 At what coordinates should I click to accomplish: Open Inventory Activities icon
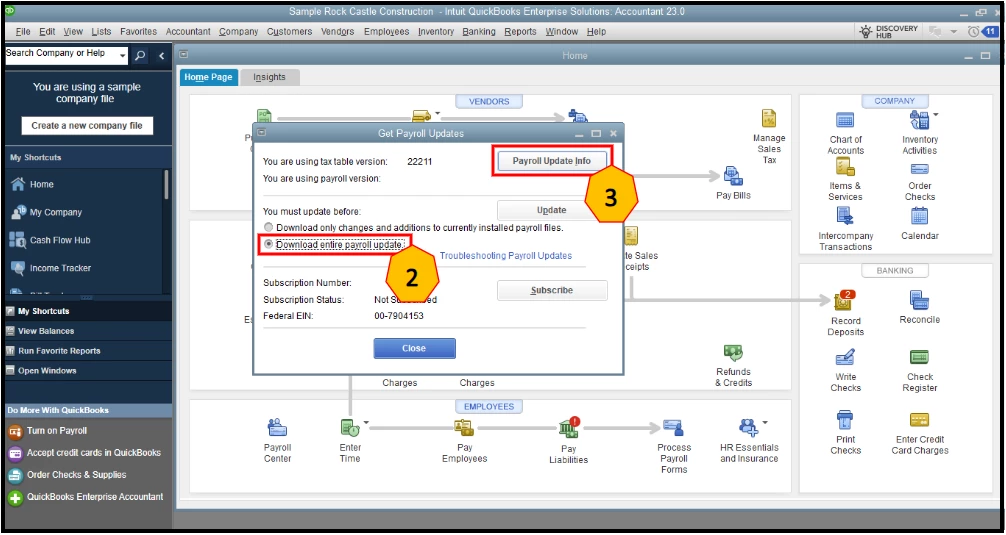tap(919, 121)
